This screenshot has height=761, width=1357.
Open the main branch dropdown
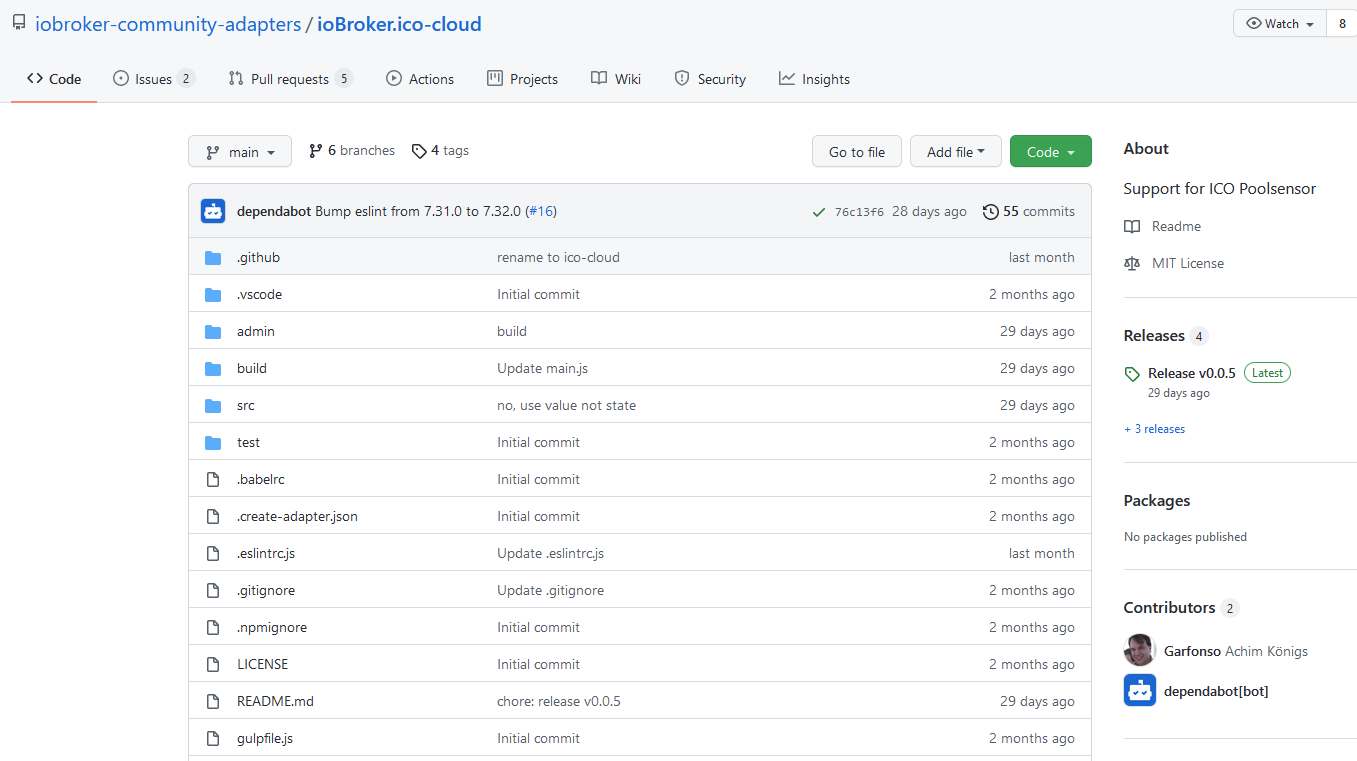(x=240, y=152)
